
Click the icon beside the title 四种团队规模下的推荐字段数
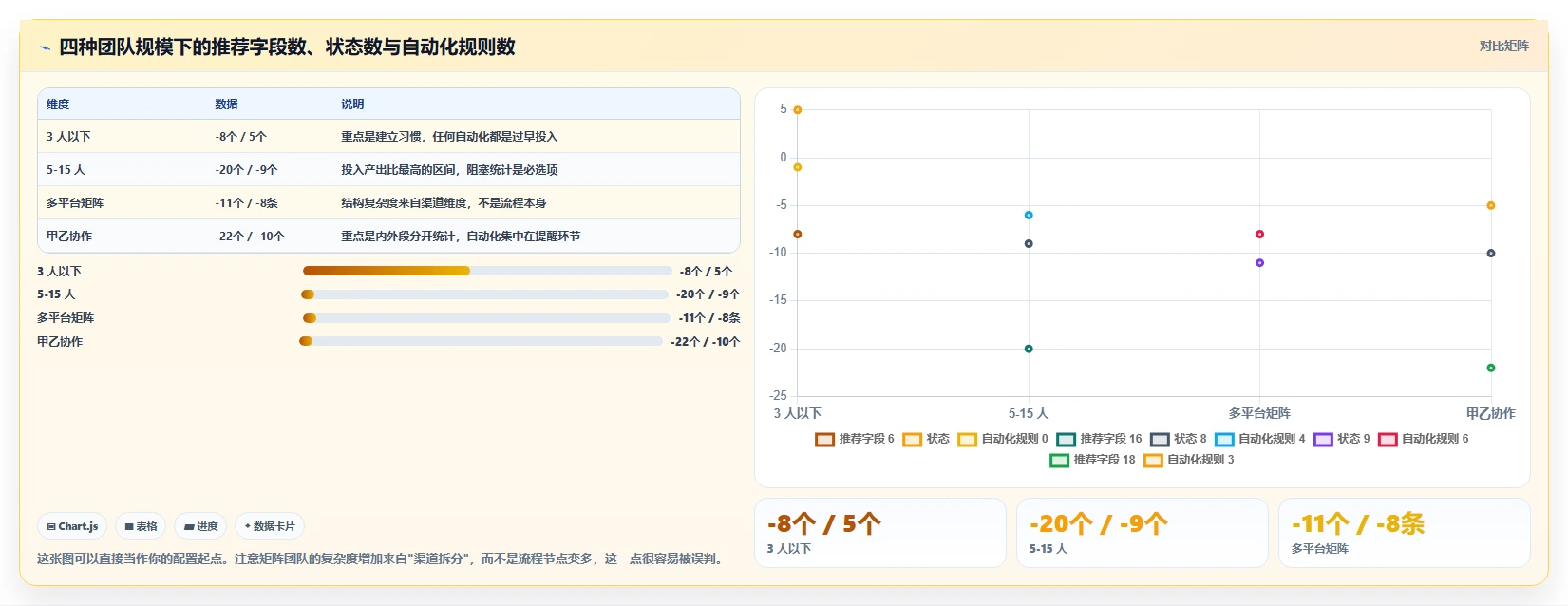click(45, 47)
